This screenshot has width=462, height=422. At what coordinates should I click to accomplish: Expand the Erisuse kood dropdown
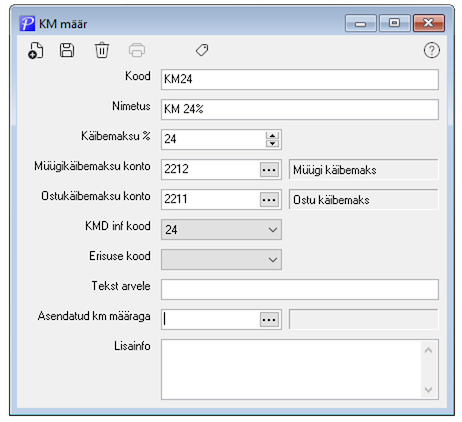point(221,259)
